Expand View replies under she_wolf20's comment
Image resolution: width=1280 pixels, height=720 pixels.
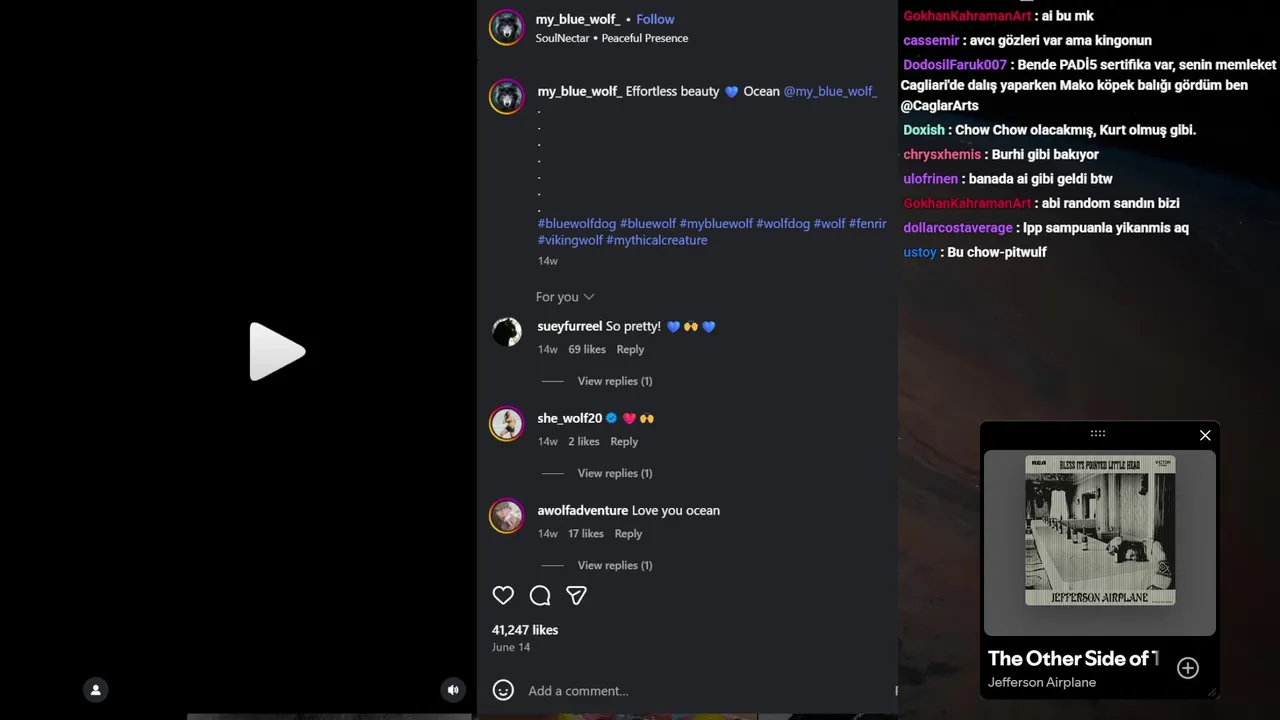point(614,473)
